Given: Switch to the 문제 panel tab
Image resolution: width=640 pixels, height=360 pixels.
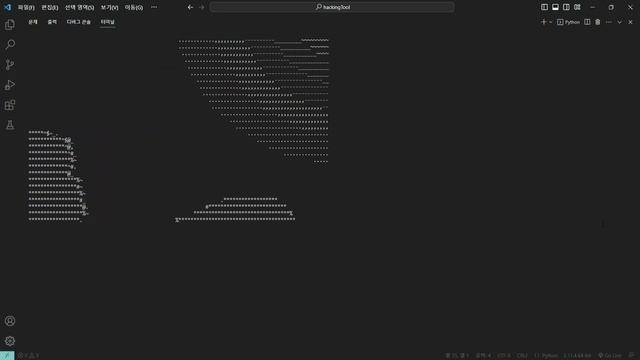Looking at the screenshot, I should 33,22.
